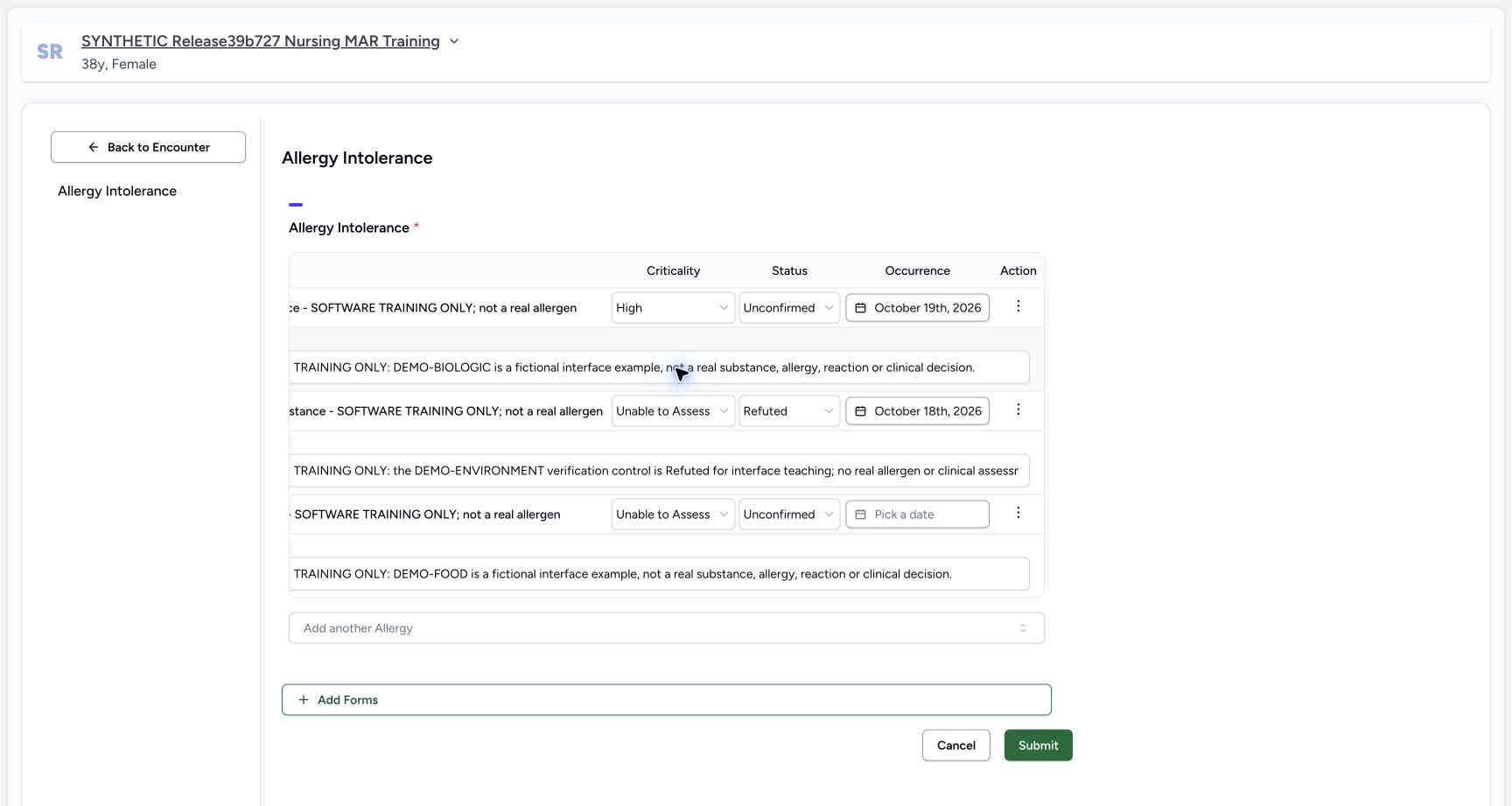1512x806 pixels.
Task: Open October 18th, 2026 date picker
Action: pos(917,411)
